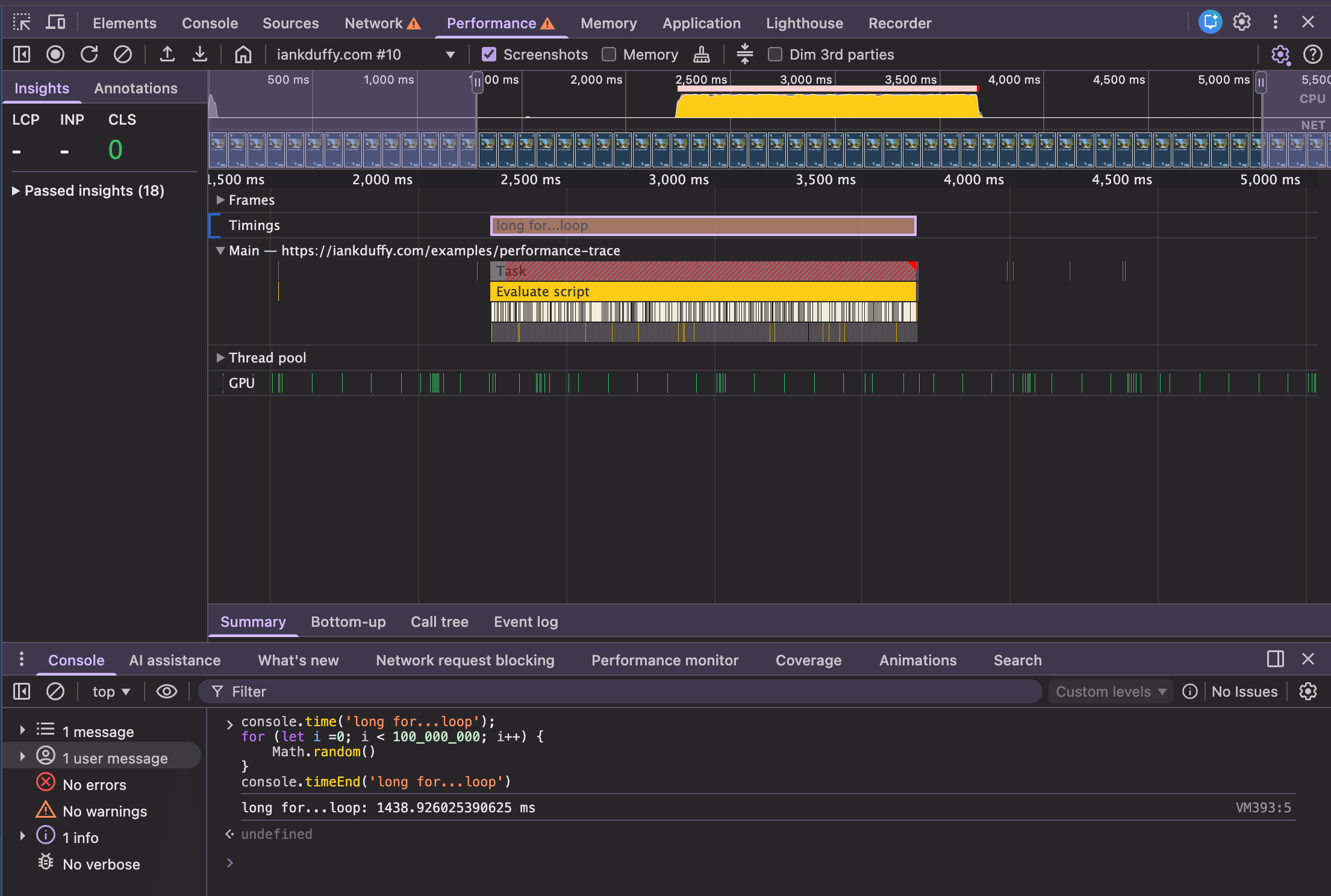This screenshot has width=1331, height=896.
Task: Open the Performance panel settings gear
Action: click(x=1281, y=55)
